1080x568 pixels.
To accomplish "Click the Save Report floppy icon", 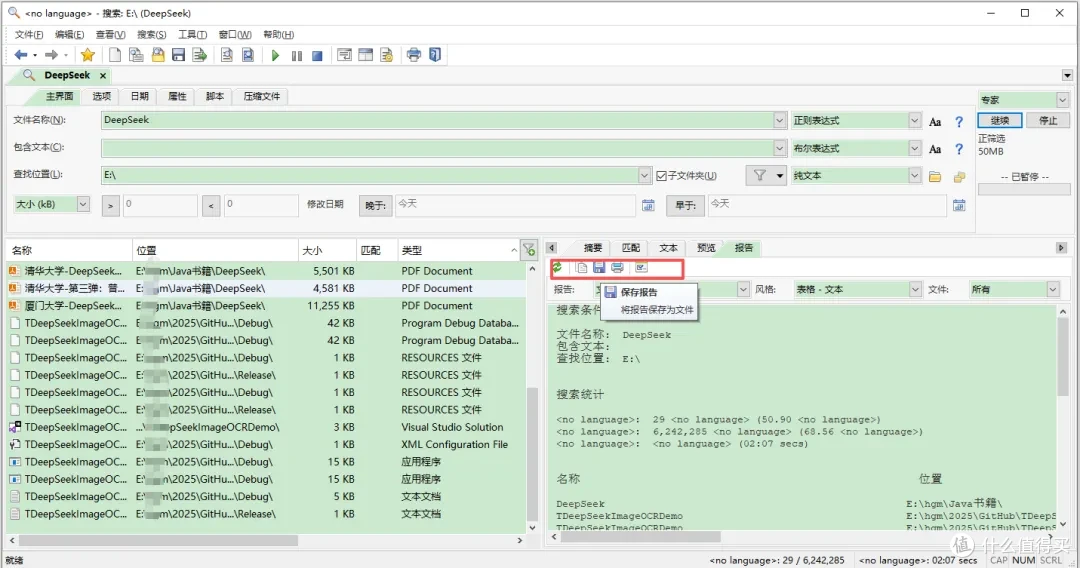I will click(x=599, y=268).
